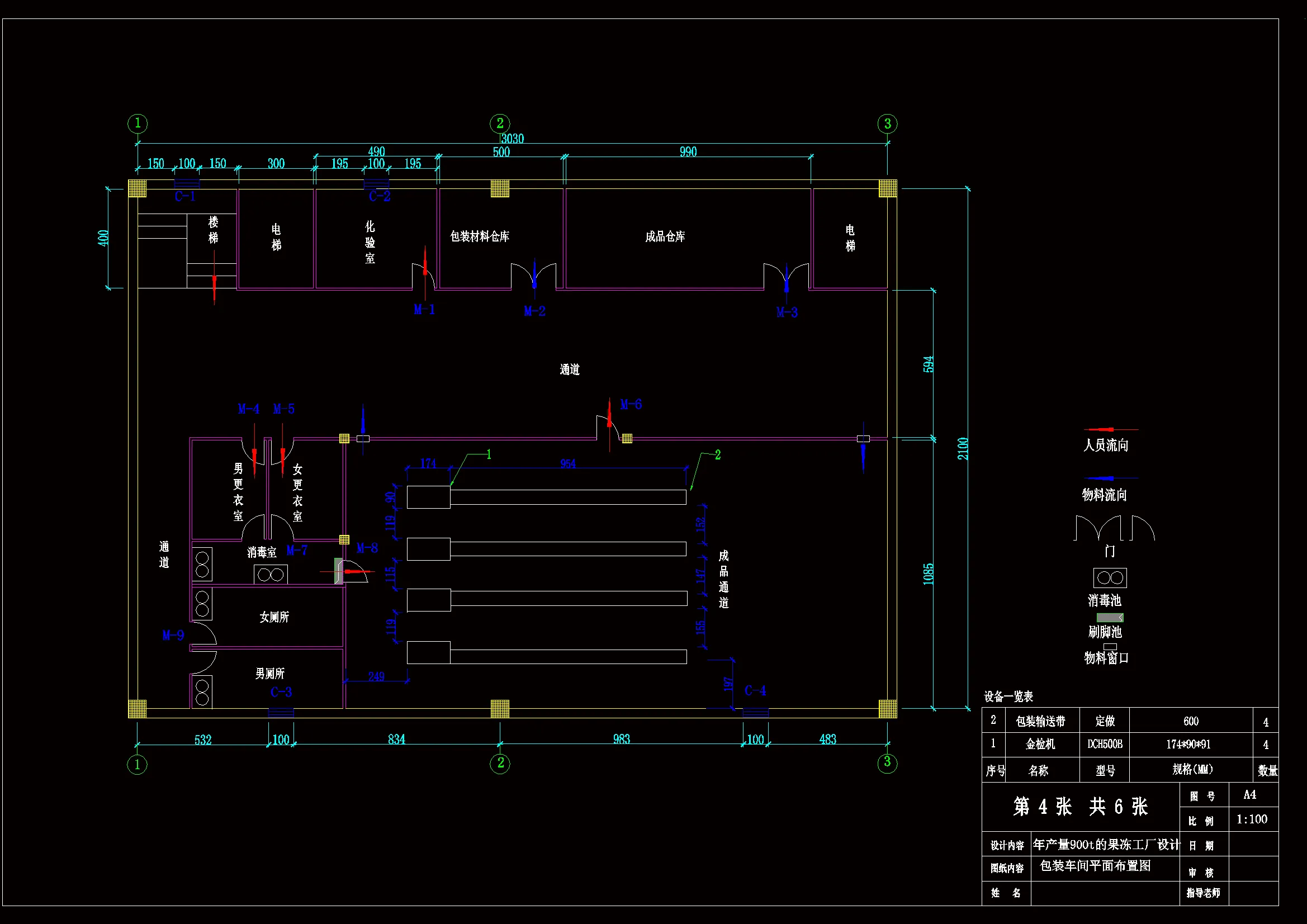
Task: Click the C-4 window symbol on bottom wall
Action: [x=755, y=712]
